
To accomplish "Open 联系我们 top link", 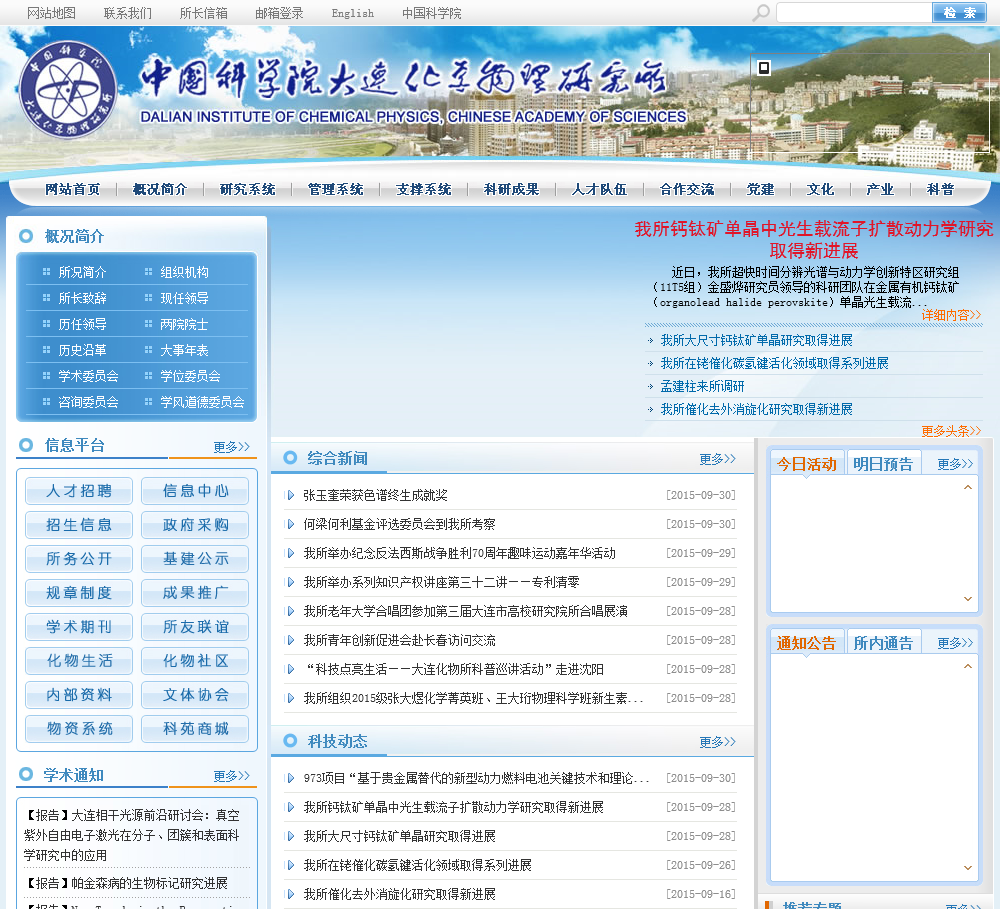I will point(128,13).
